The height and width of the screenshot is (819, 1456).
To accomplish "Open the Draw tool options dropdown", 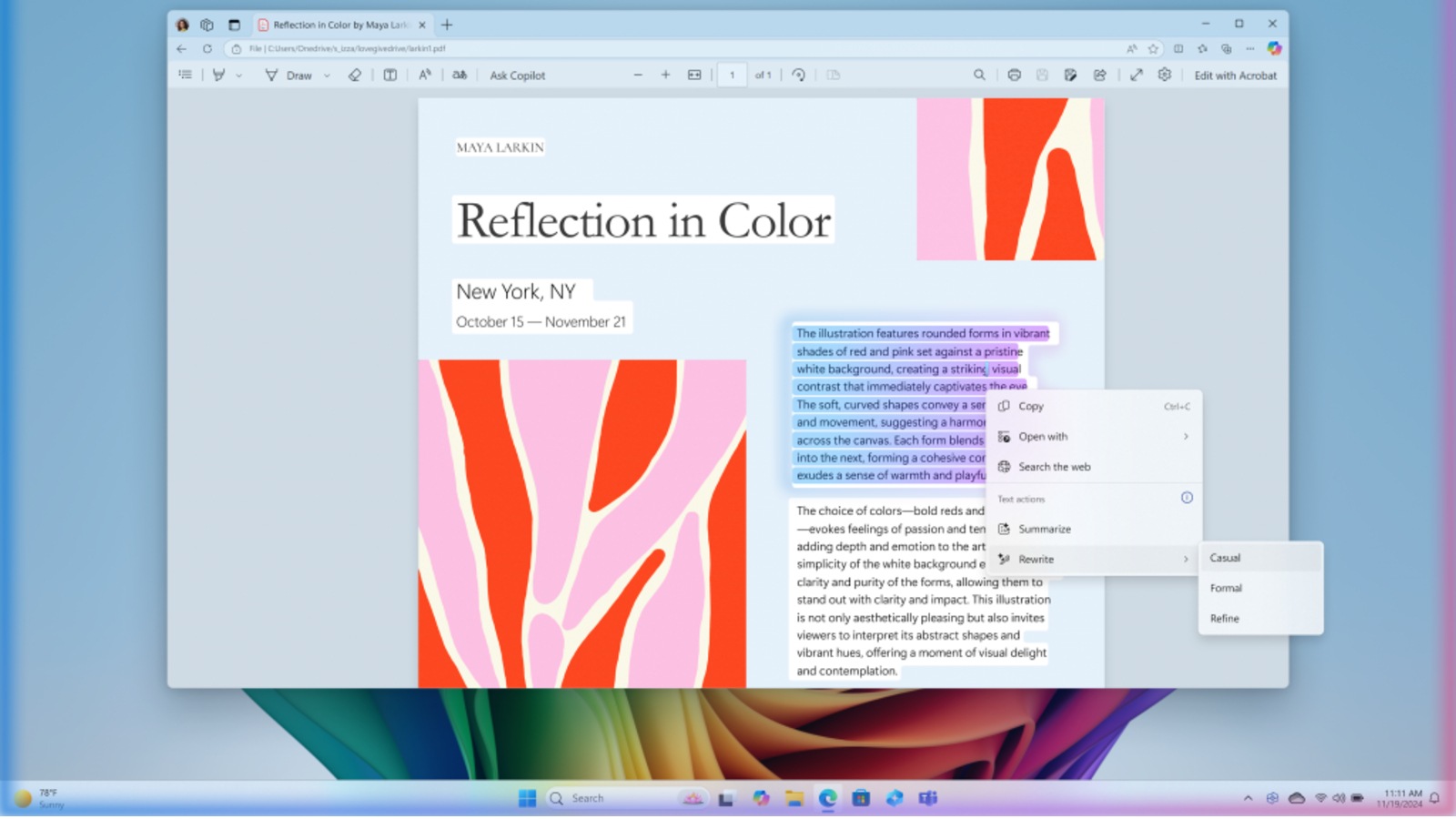I will (326, 75).
